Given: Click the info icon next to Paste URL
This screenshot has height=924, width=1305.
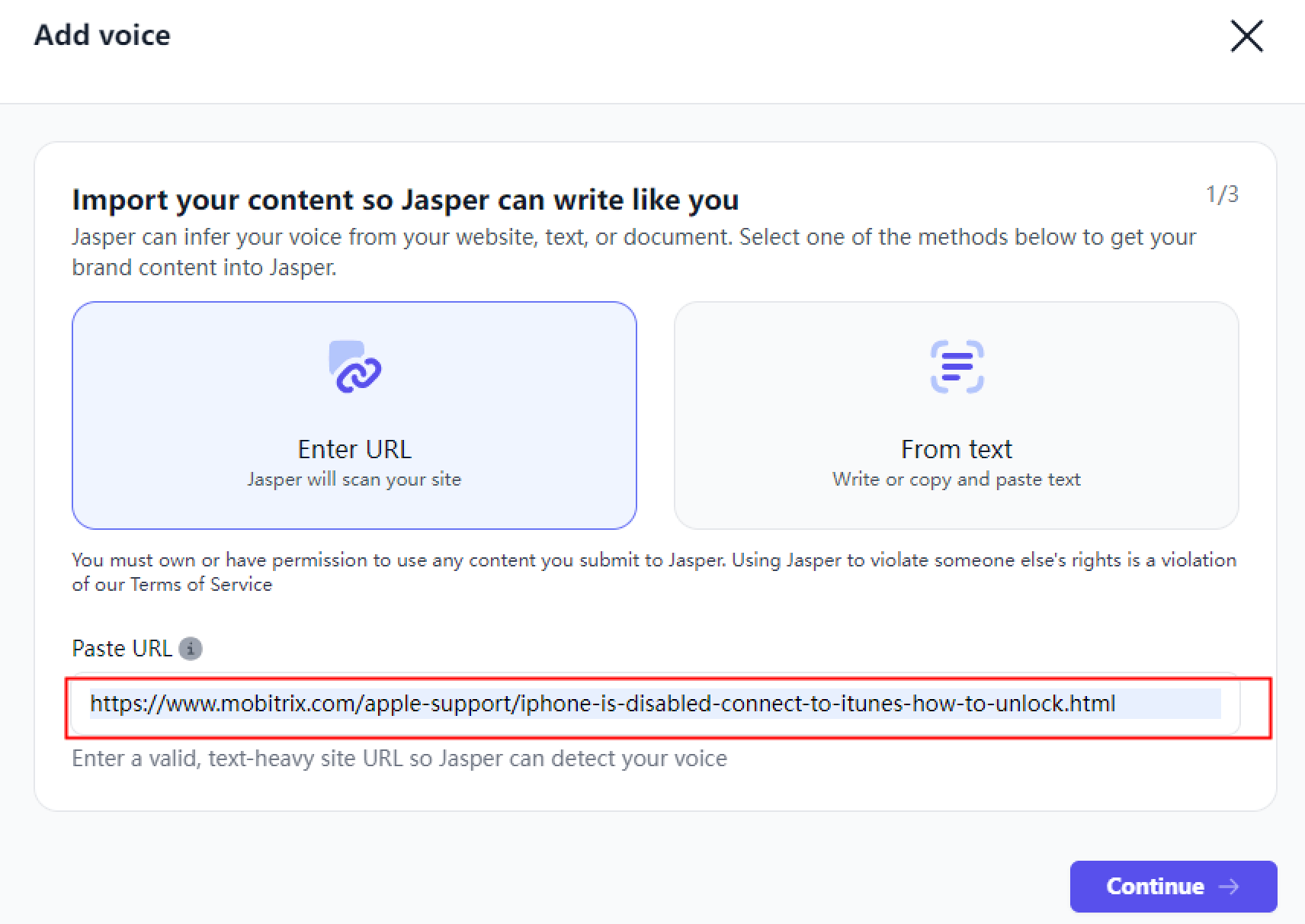Looking at the screenshot, I should tap(191, 649).
